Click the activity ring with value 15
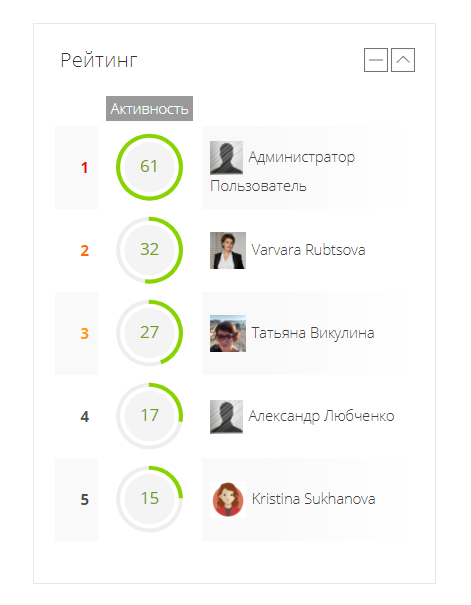The width and height of the screenshot is (471, 605). click(x=149, y=499)
